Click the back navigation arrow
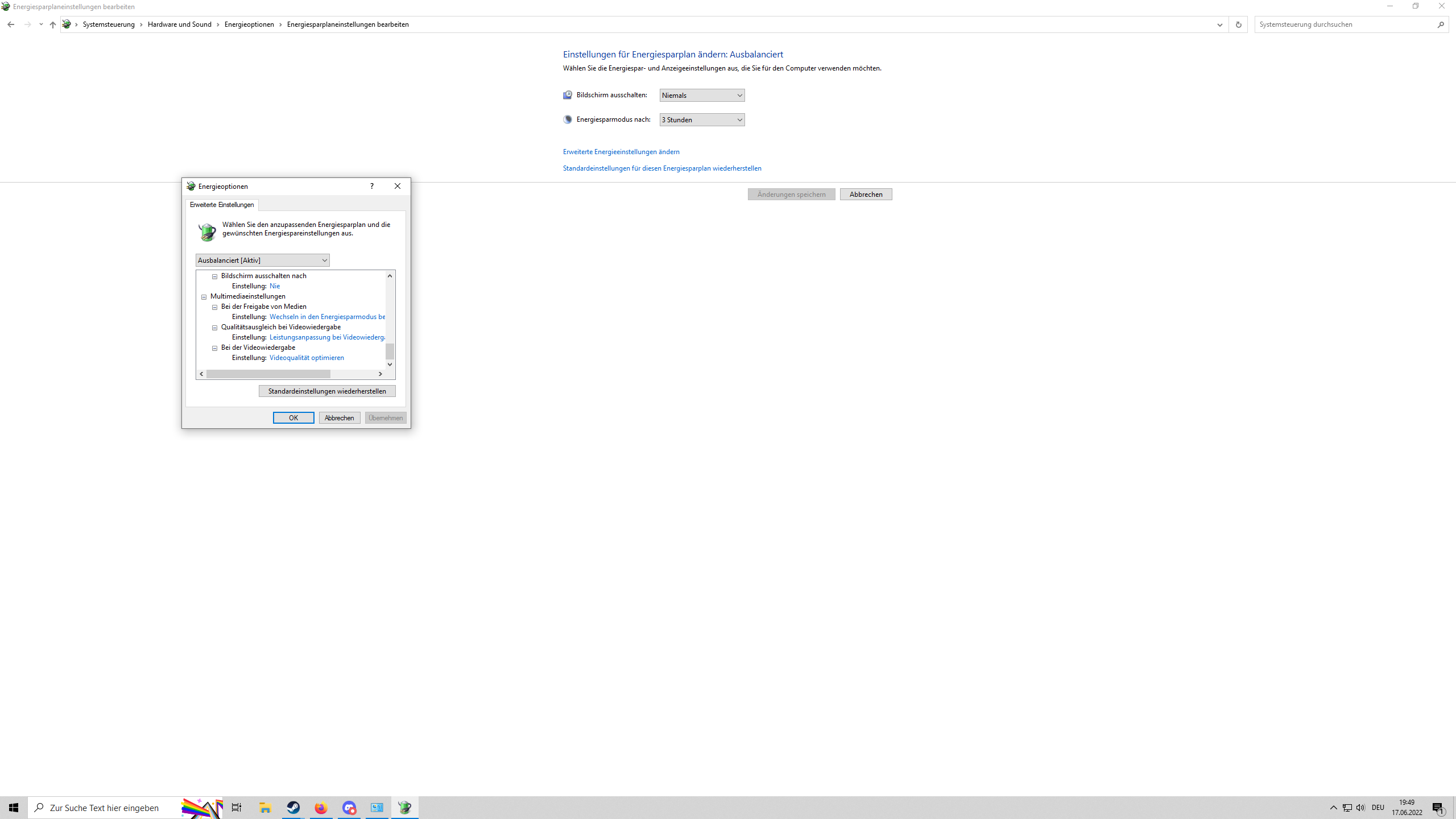The height and width of the screenshot is (819, 1456). point(11,24)
